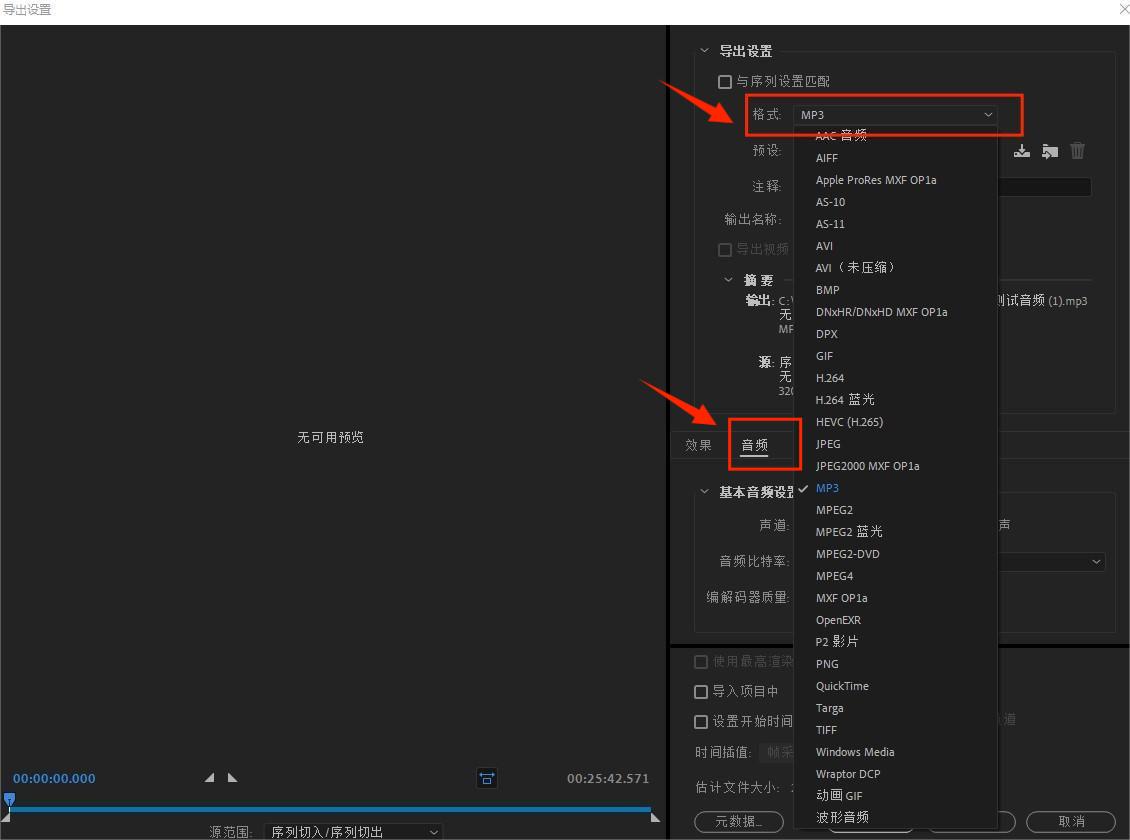Click the crop output settings icon
Viewport: 1130px width, 840px height.
click(x=486, y=778)
